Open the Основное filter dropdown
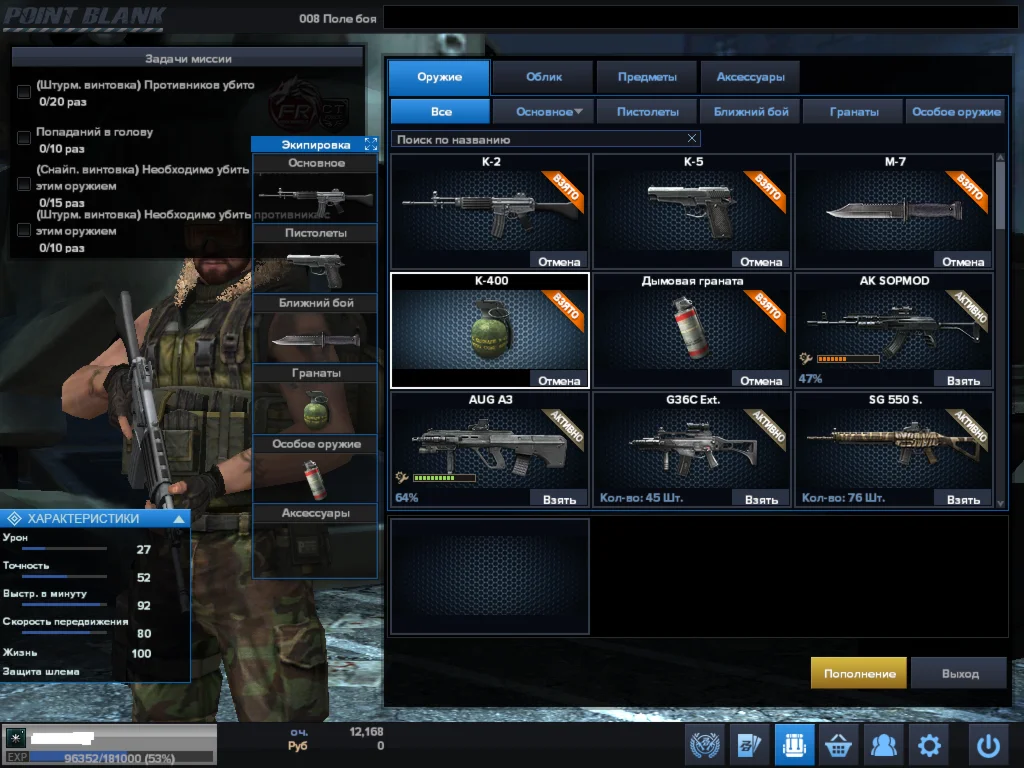This screenshot has width=1024, height=768. pyautogui.click(x=543, y=112)
